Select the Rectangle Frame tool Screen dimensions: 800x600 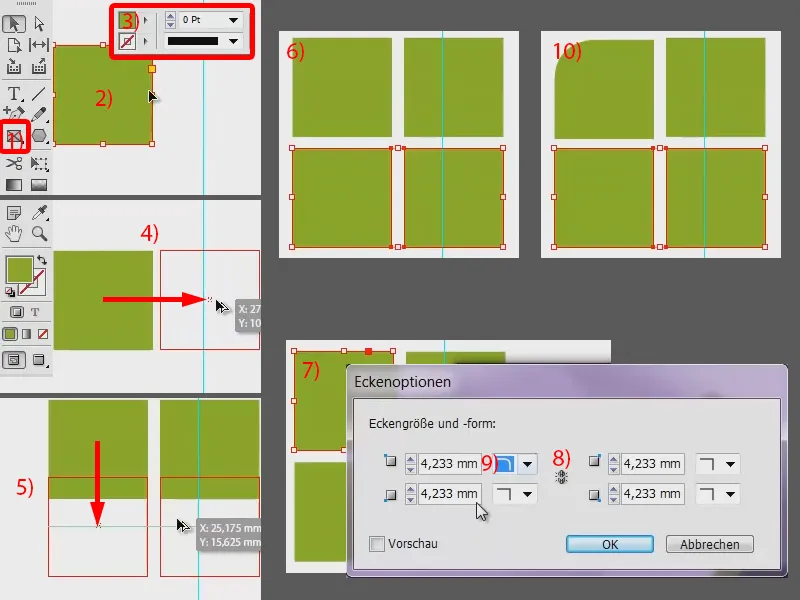tap(14, 136)
